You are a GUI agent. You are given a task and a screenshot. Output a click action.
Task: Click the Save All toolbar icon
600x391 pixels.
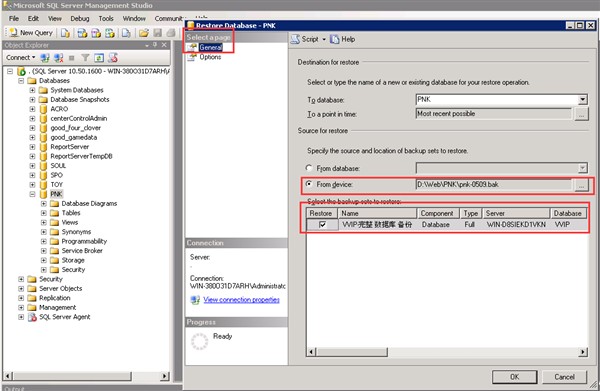tap(171, 33)
